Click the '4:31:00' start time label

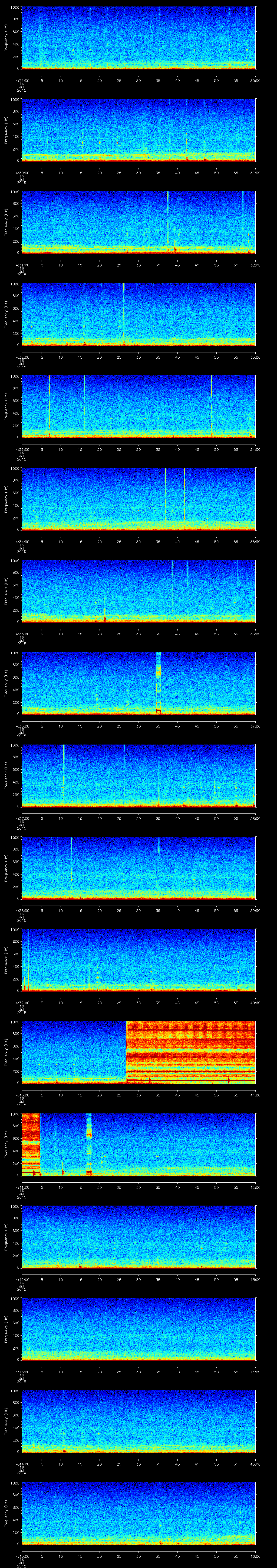click(22, 265)
